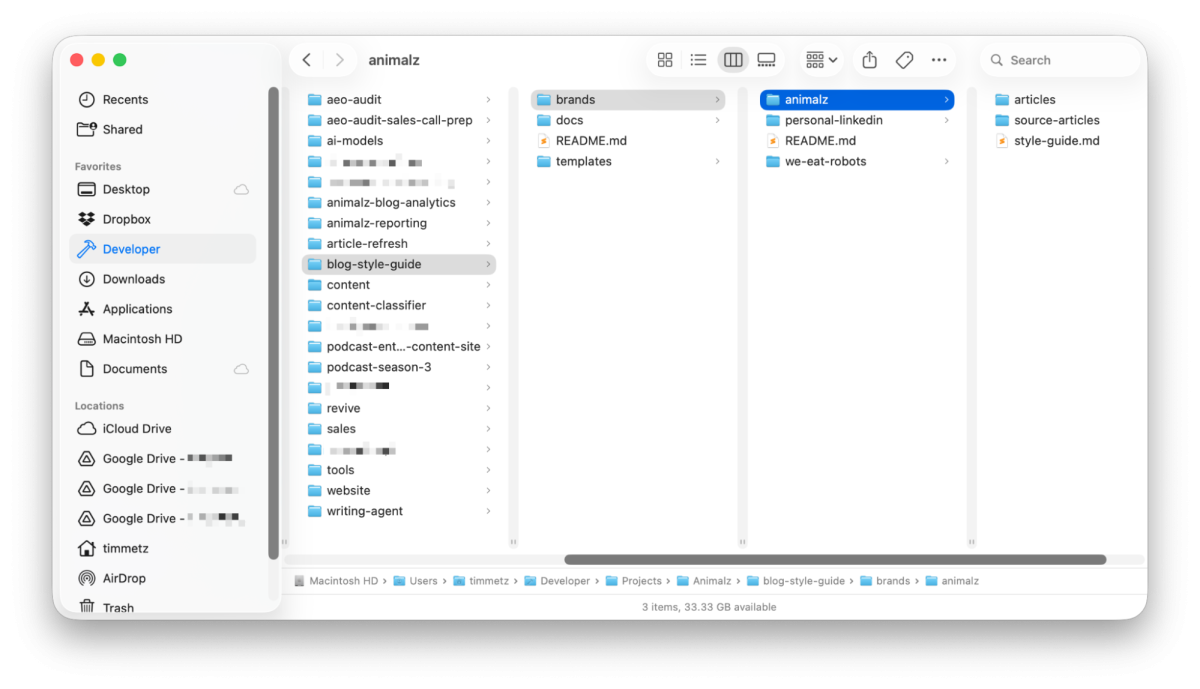Select the style-guide.md file
Viewport: 1200px width, 689px height.
tap(1056, 141)
